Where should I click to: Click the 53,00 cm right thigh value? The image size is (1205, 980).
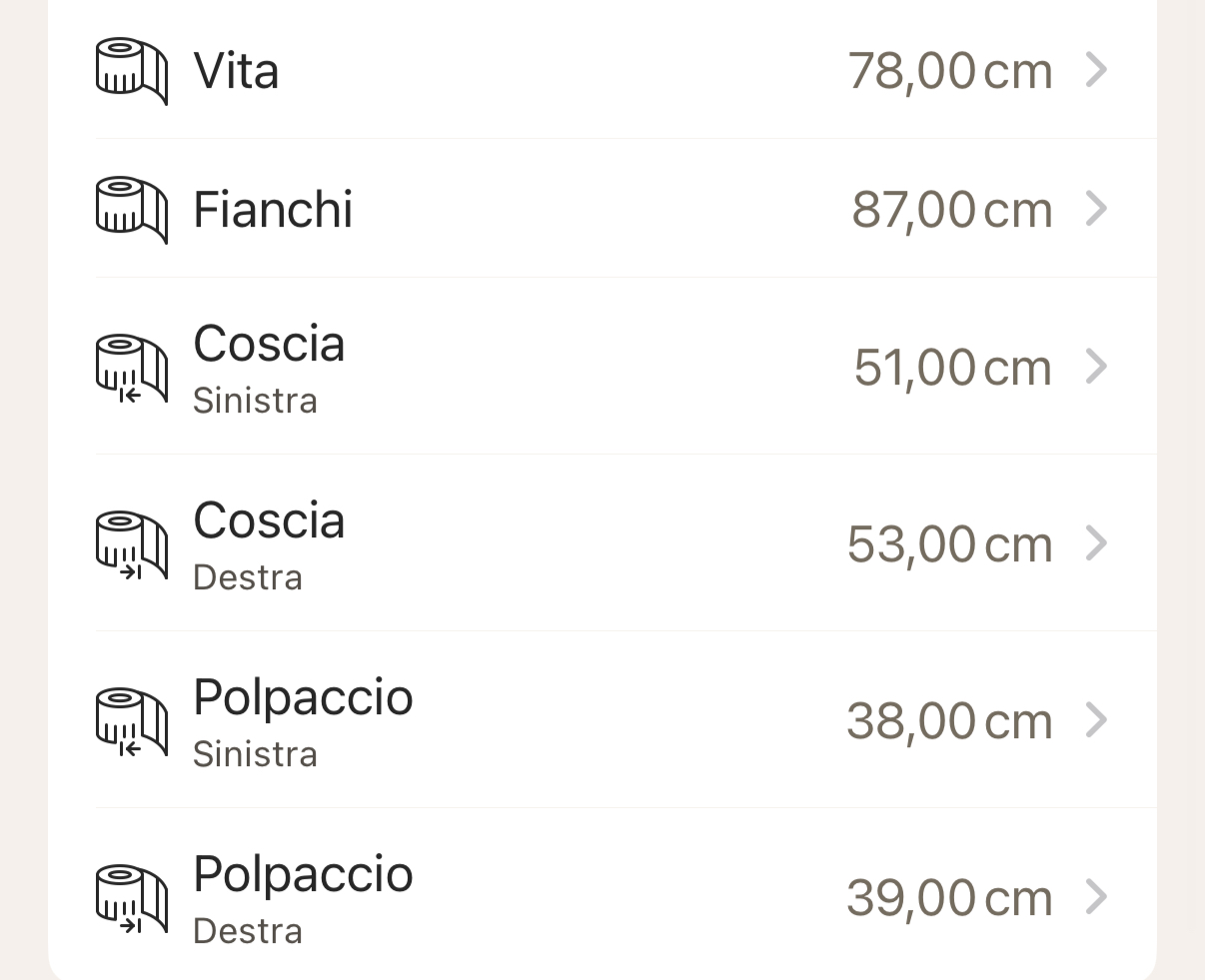[x=949, y=544]
